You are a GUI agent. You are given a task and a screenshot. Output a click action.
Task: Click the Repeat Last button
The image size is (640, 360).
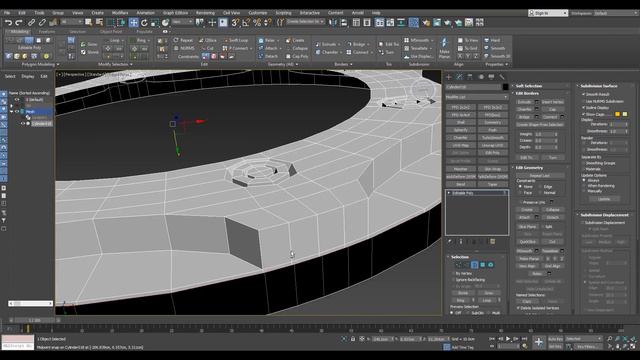click(x=540, y=176)
